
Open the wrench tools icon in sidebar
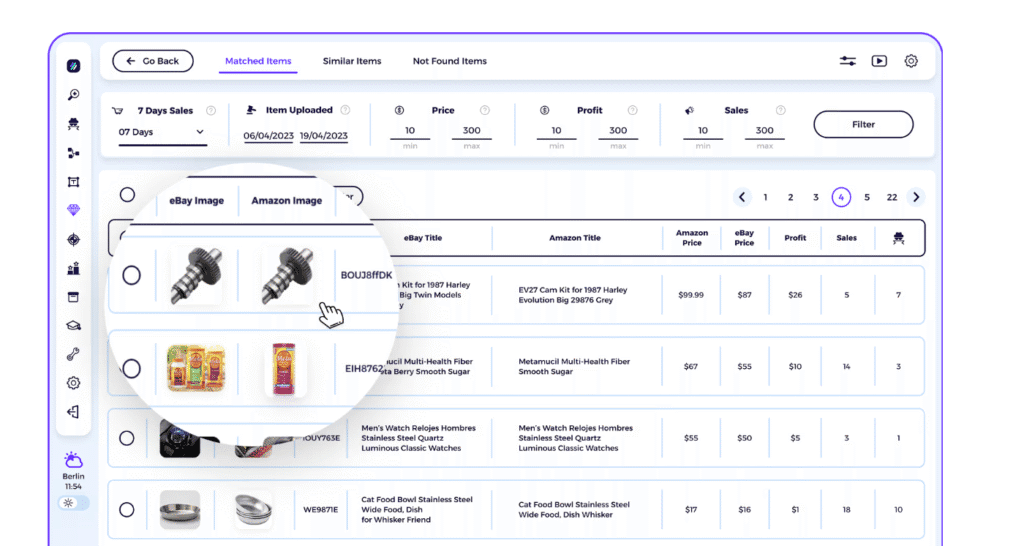coord(73,354)
